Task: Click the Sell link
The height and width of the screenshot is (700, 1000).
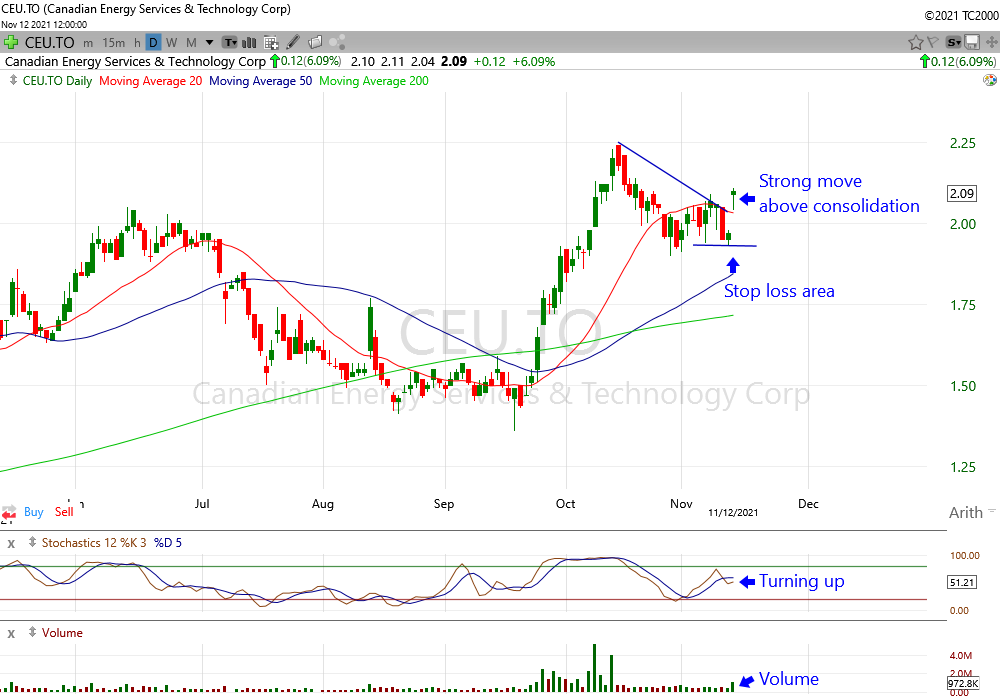Action: tap(64, 512)
